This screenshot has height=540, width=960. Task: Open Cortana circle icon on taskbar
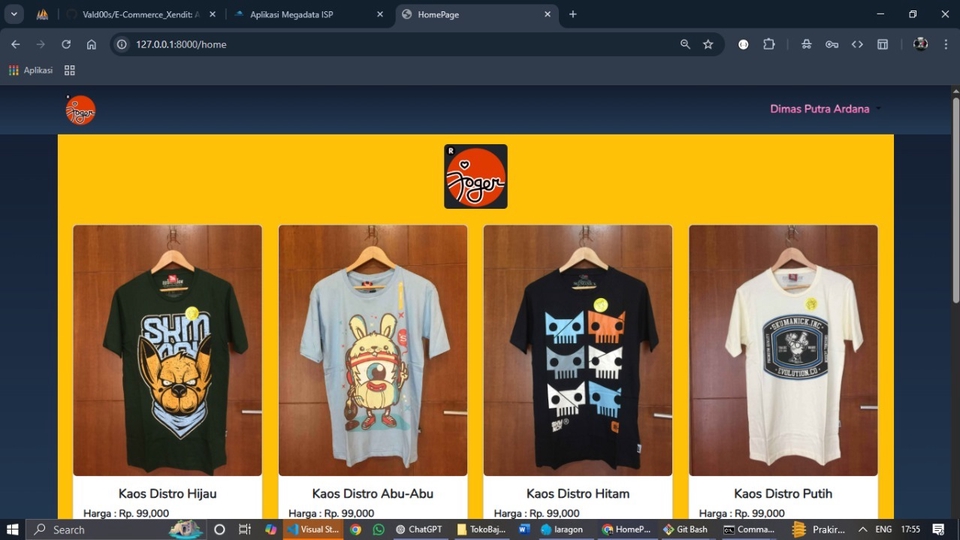point(219,530)
